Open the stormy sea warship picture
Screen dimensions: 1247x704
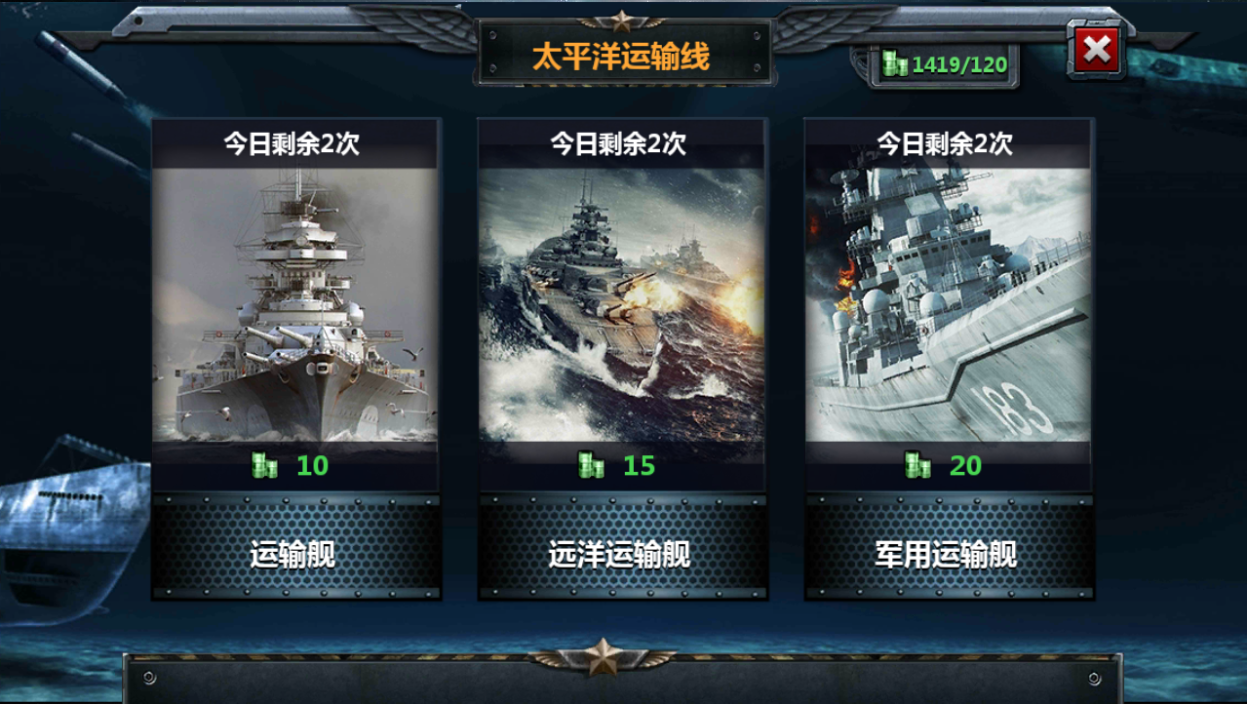[x=622, y=305]
